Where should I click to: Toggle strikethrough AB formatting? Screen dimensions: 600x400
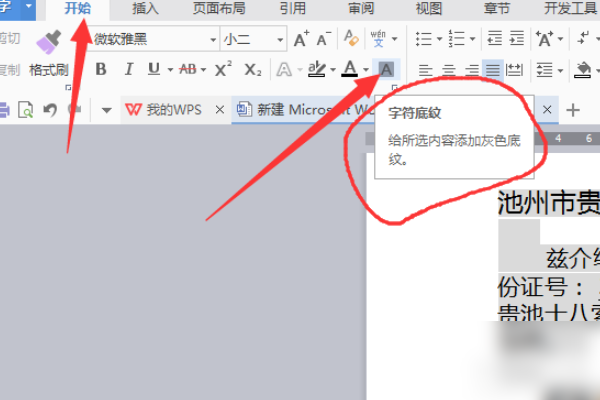click(x=188, y=69)
